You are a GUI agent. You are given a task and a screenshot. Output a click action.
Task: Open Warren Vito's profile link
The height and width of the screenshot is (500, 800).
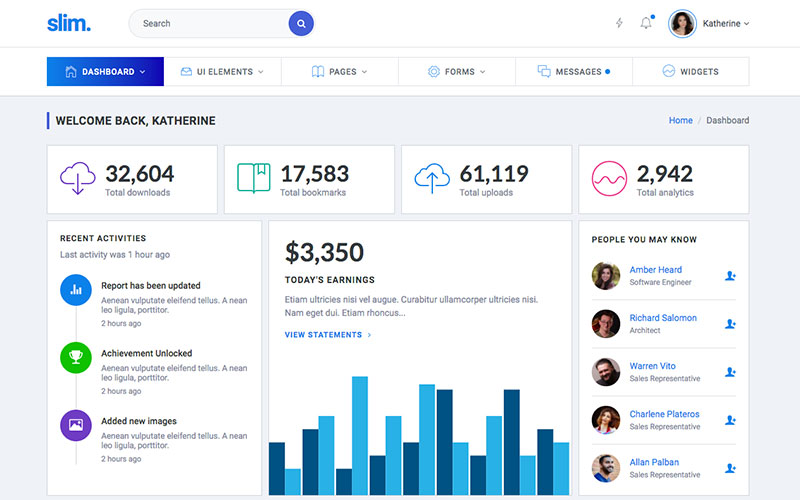coord(652,366)
